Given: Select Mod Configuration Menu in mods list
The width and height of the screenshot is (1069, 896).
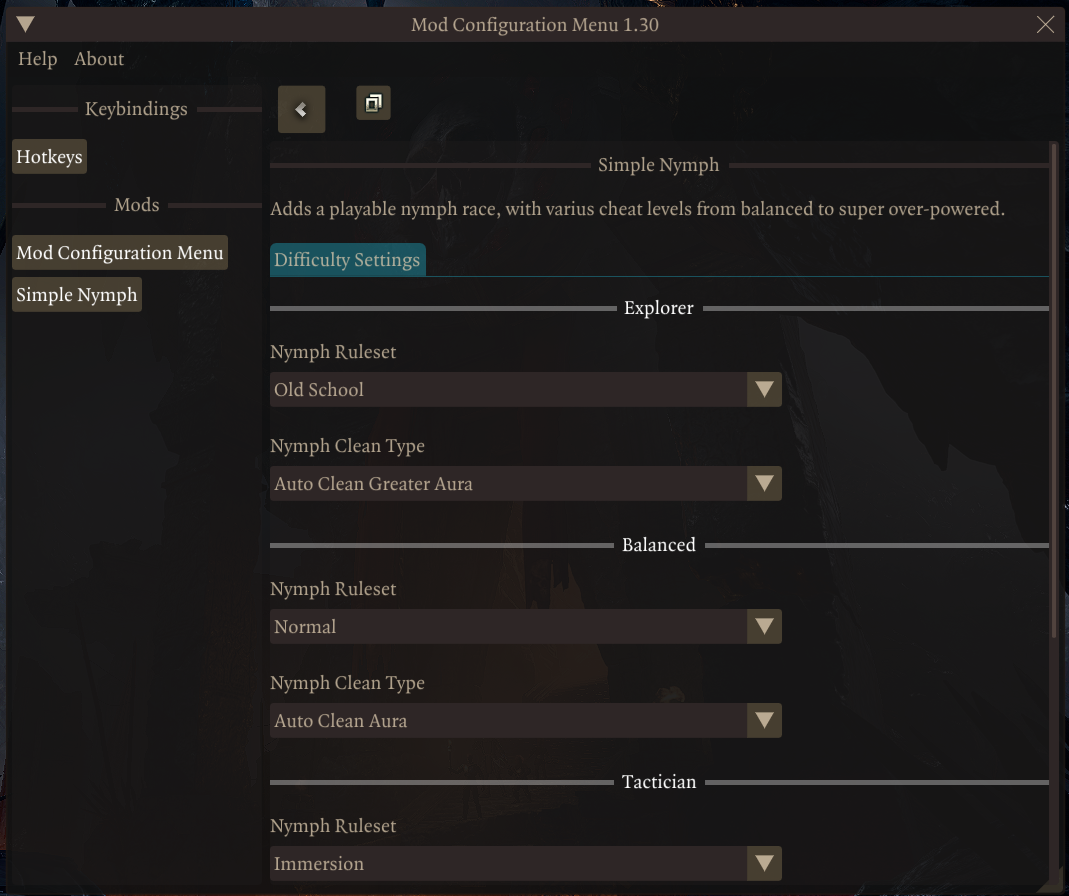Looking at the screenshot, I should pyautogui.click(x=120, y=252).
